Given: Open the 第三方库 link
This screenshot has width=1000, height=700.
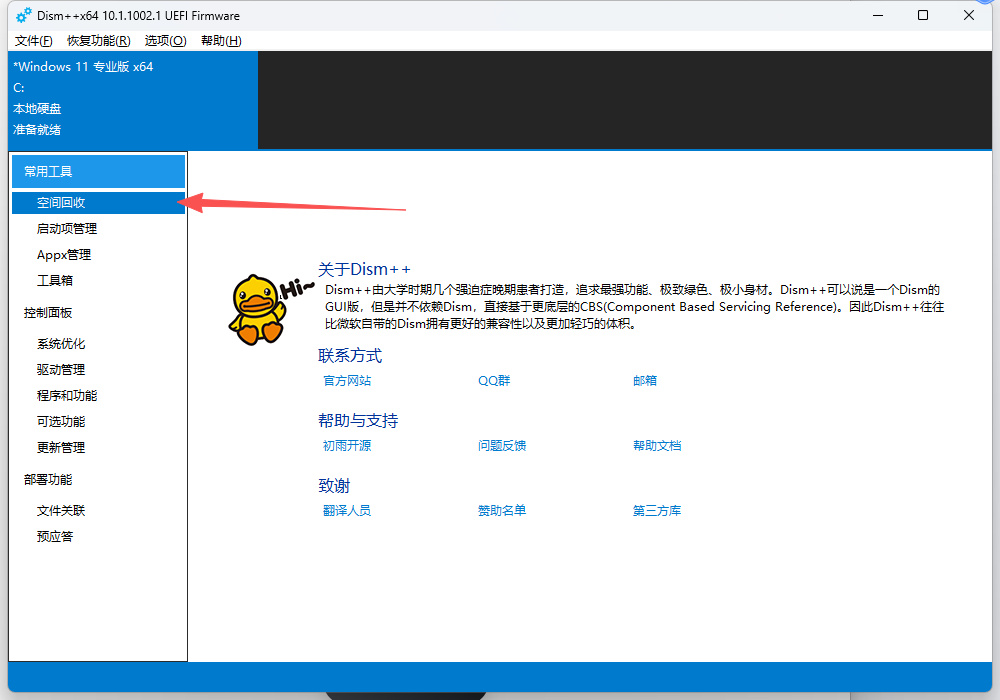Looking at the screenshot, I should click(x=657, y=511).
